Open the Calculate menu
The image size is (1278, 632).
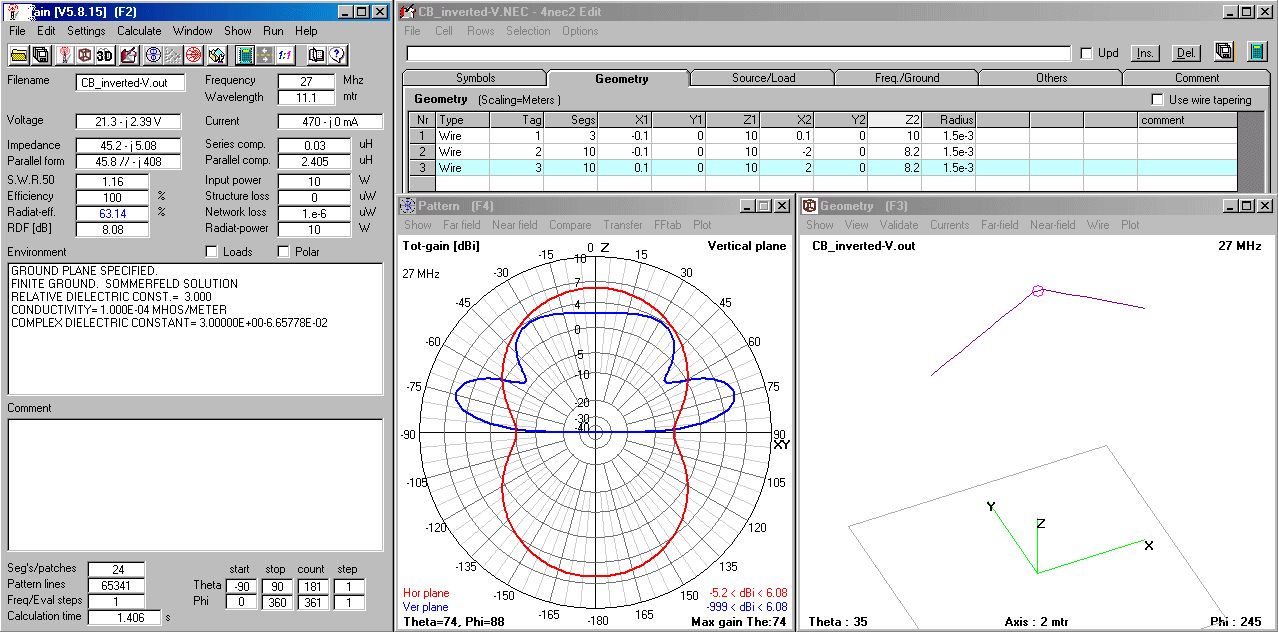click(x=139, y=31)
